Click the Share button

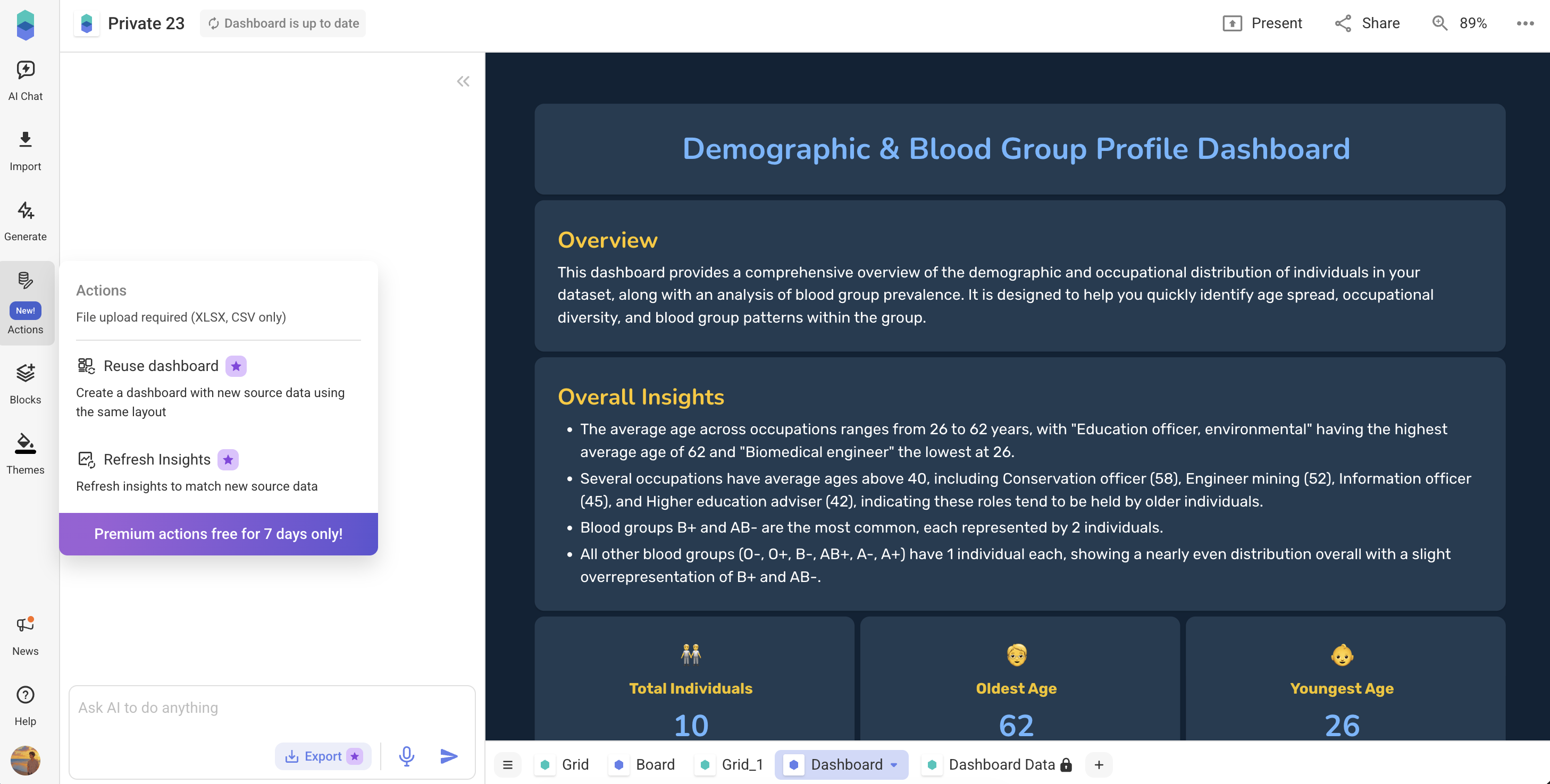tap(1367, 23)
